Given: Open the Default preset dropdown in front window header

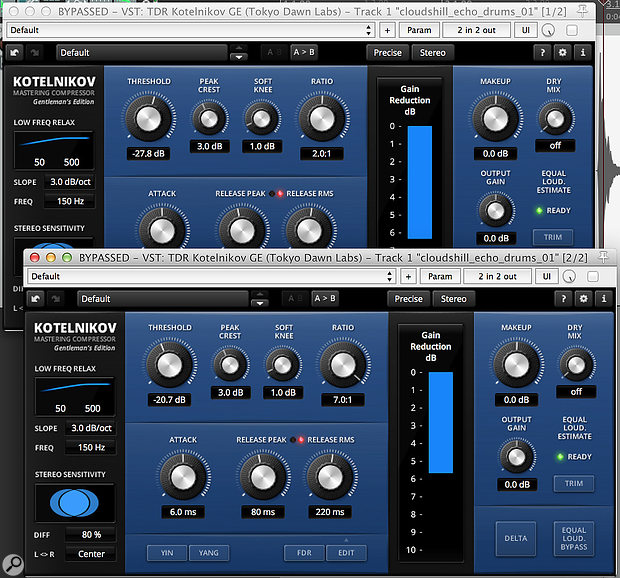Looking at the screenshot, I should pos(212,276).
